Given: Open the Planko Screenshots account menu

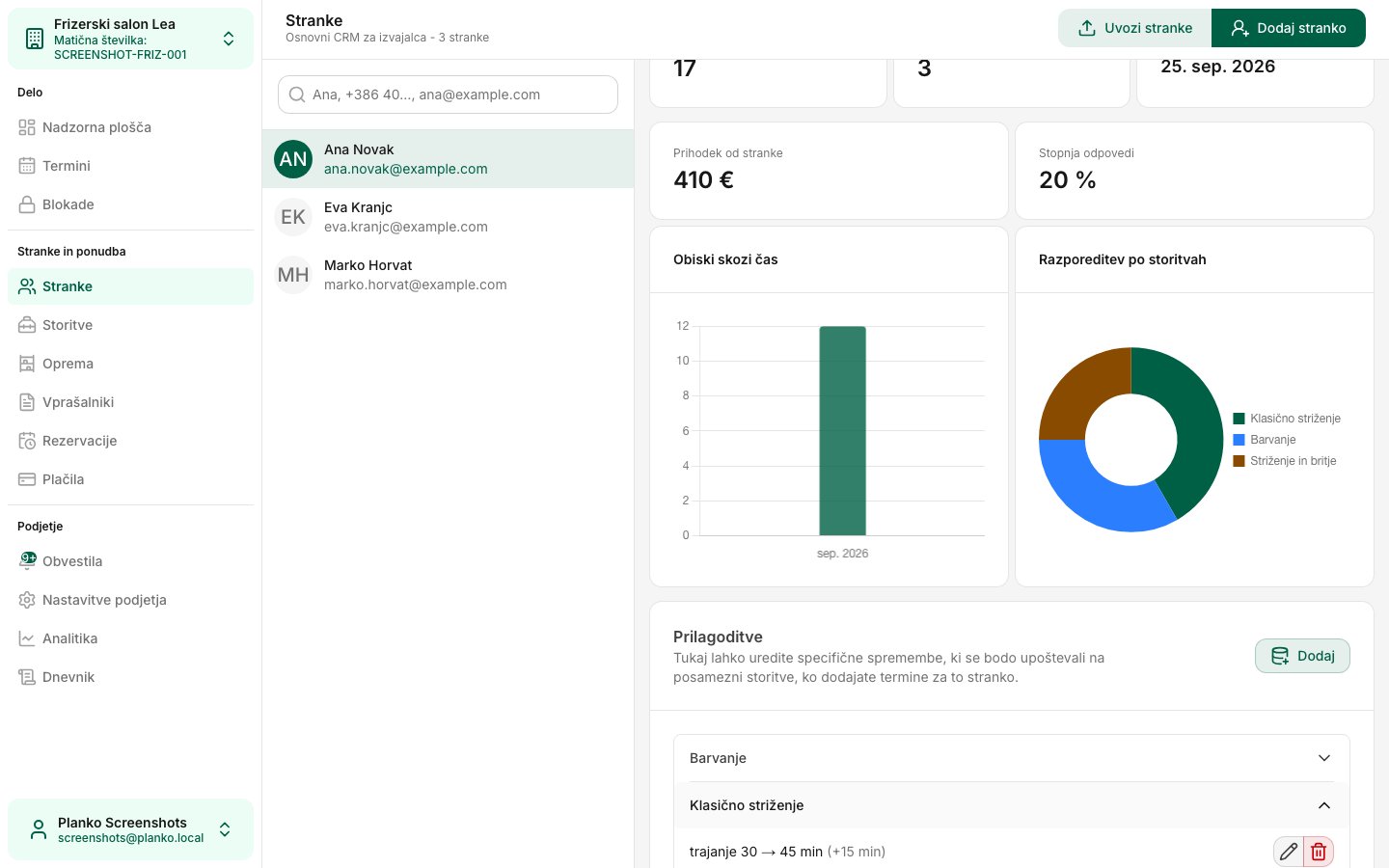Looking at the screenshot, I should (x=130, y=829).
